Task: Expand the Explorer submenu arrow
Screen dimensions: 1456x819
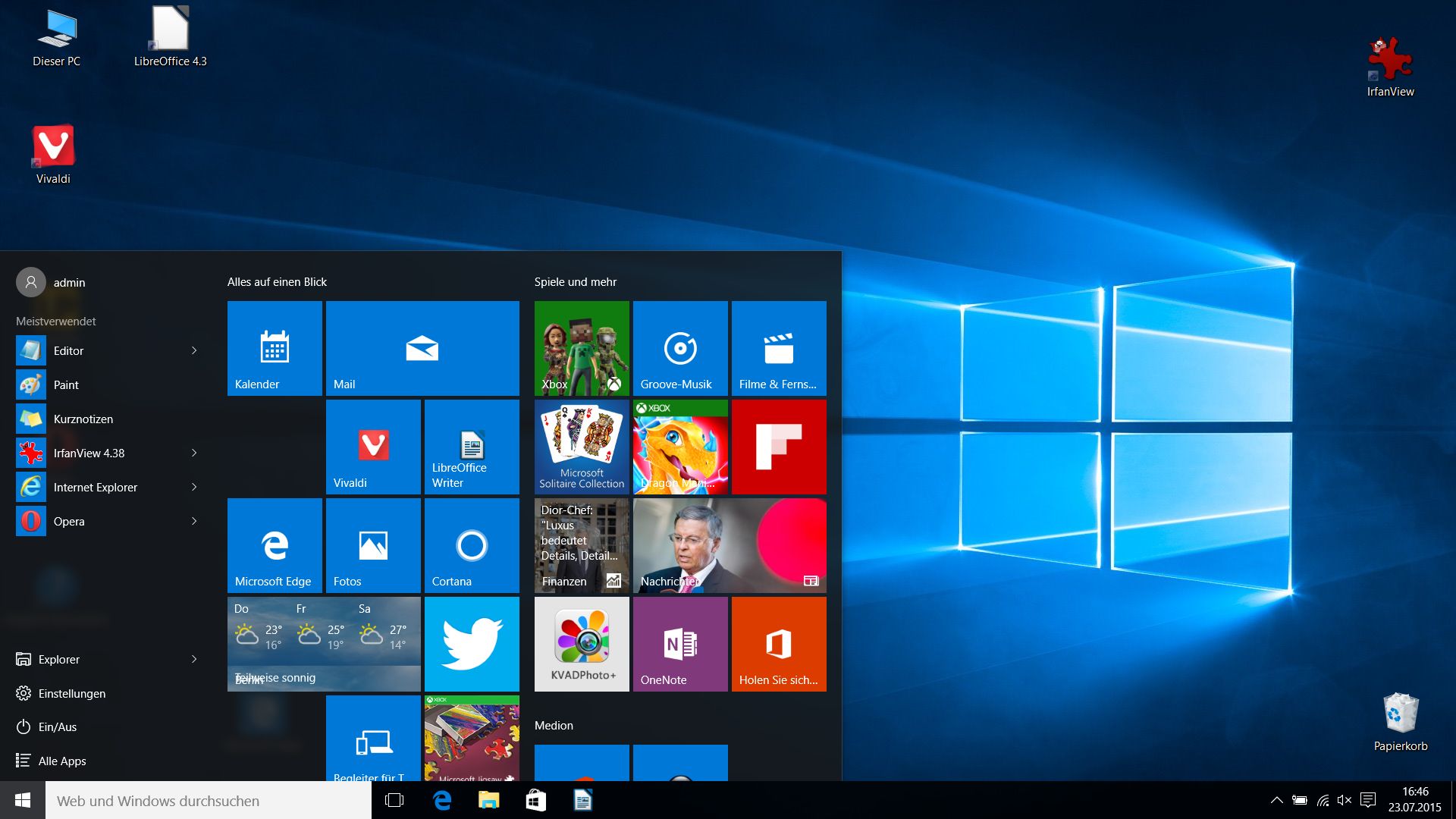Action: pos(194,659)
